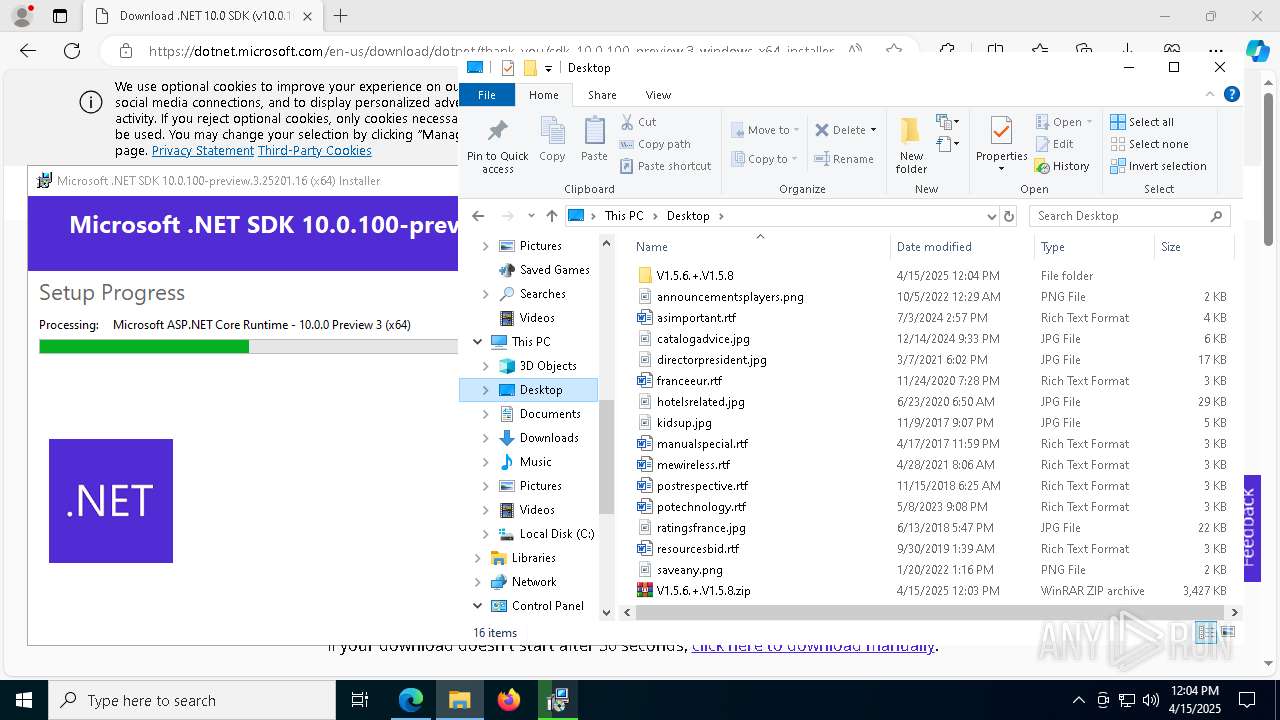
Task: Collapse the ribbon with chevron
Action: (1211, 94)
